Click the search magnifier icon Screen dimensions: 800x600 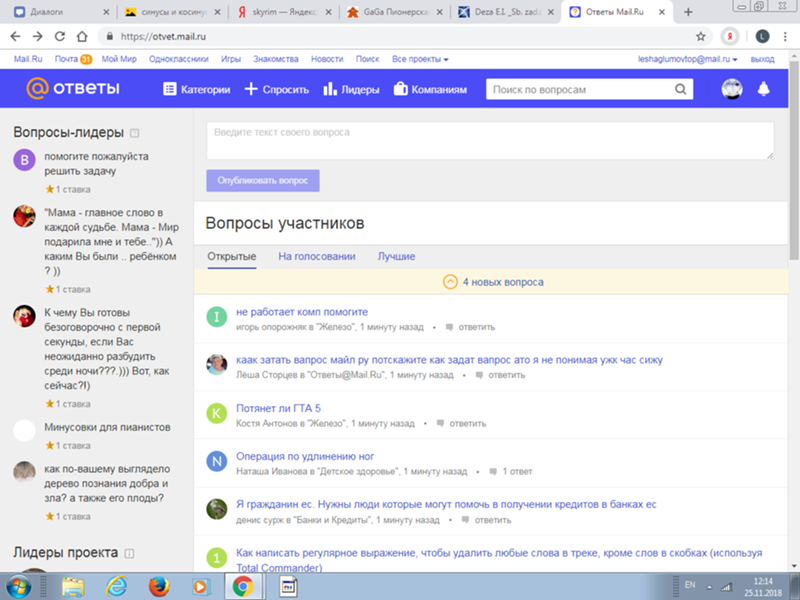(680, 89)
